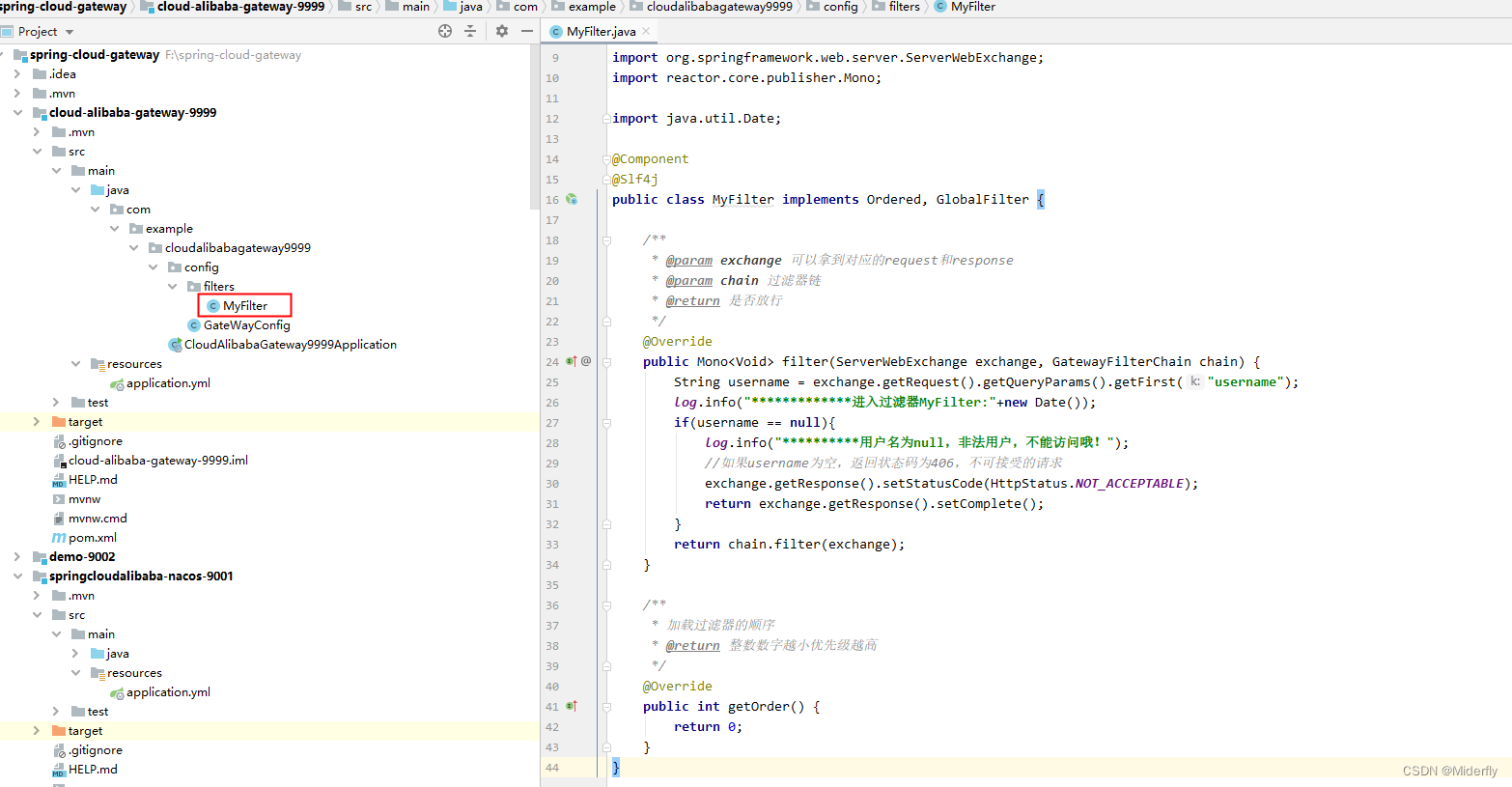The image size is (1512, 787).
Task: Collapse the springcloudalibaba-nacos-9001 module
Action: pos(17,576)
